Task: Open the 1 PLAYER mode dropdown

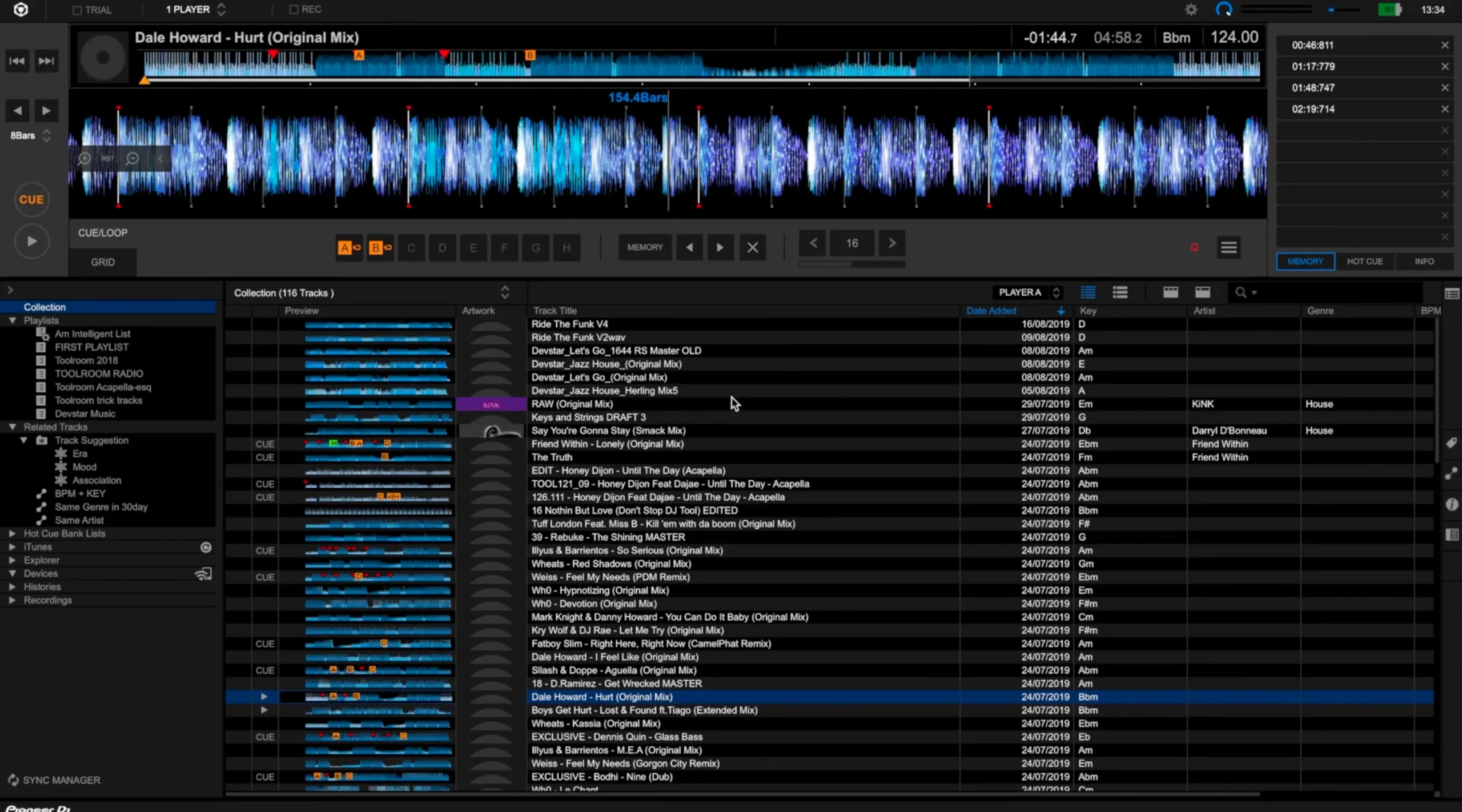Action: click(196, 9)
